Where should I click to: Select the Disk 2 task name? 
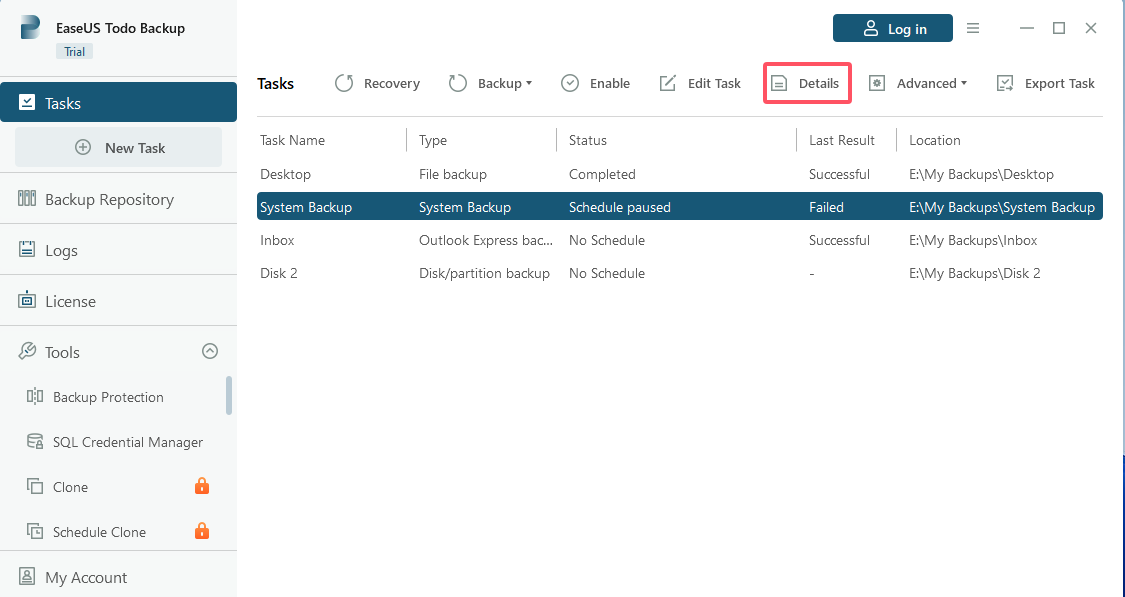tap(278, 273)
